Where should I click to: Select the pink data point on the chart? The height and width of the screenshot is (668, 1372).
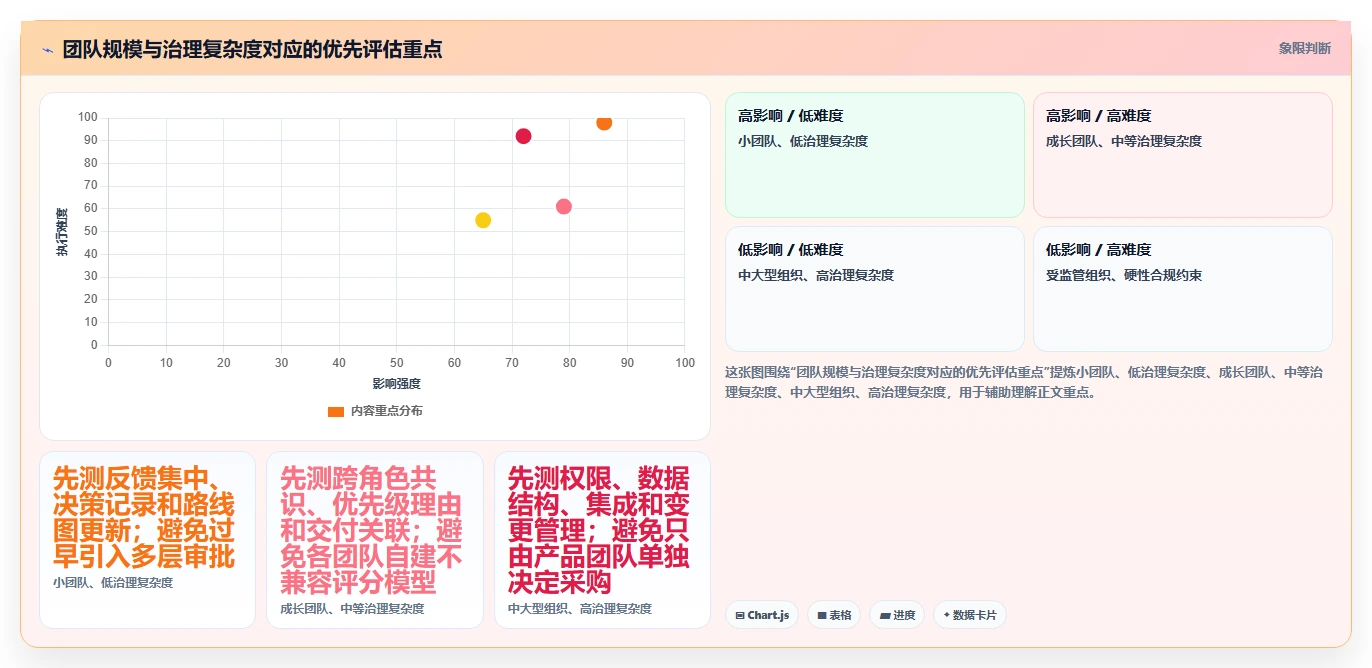pos(564,206)
